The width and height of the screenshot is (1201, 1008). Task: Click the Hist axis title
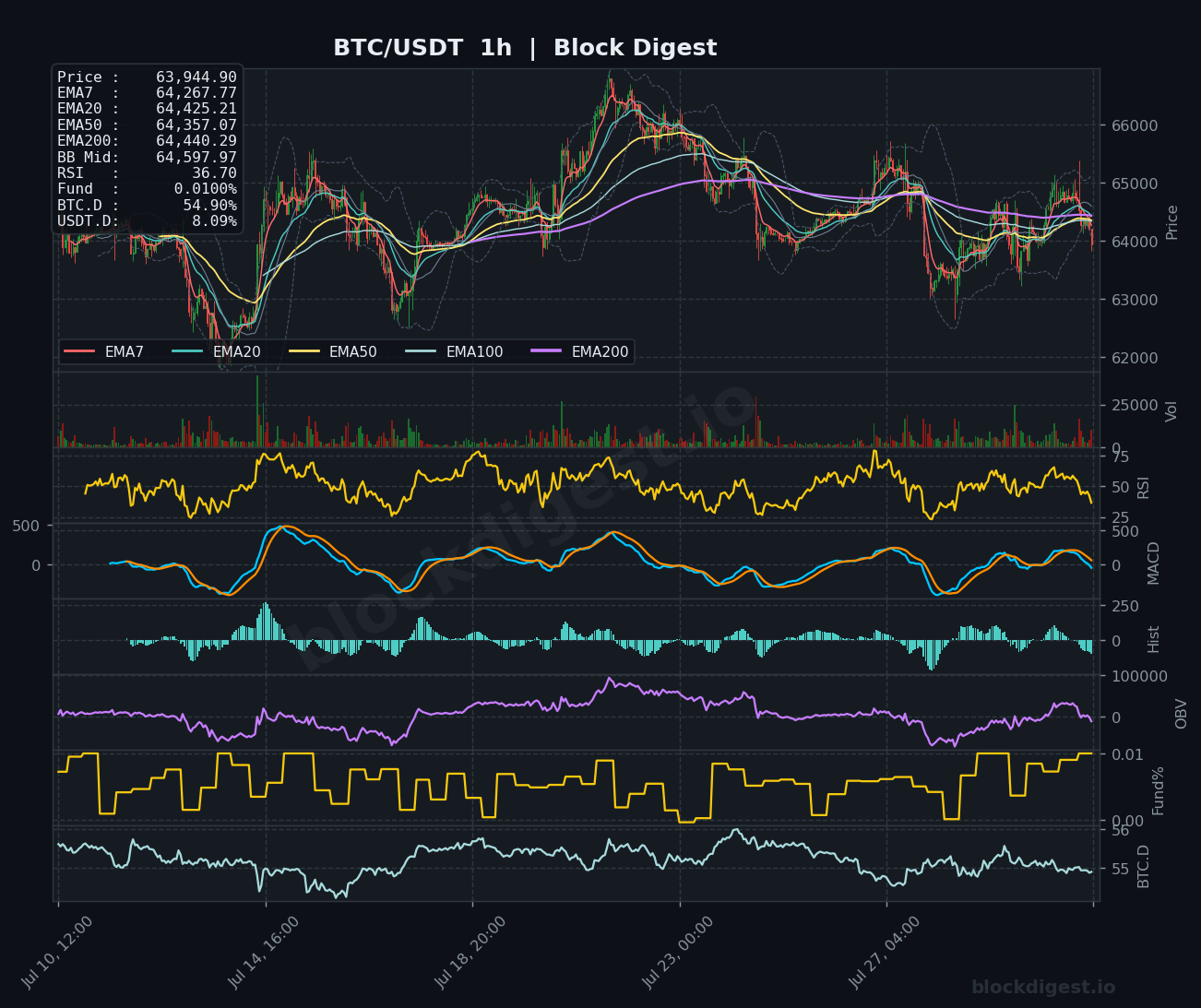1153,639
